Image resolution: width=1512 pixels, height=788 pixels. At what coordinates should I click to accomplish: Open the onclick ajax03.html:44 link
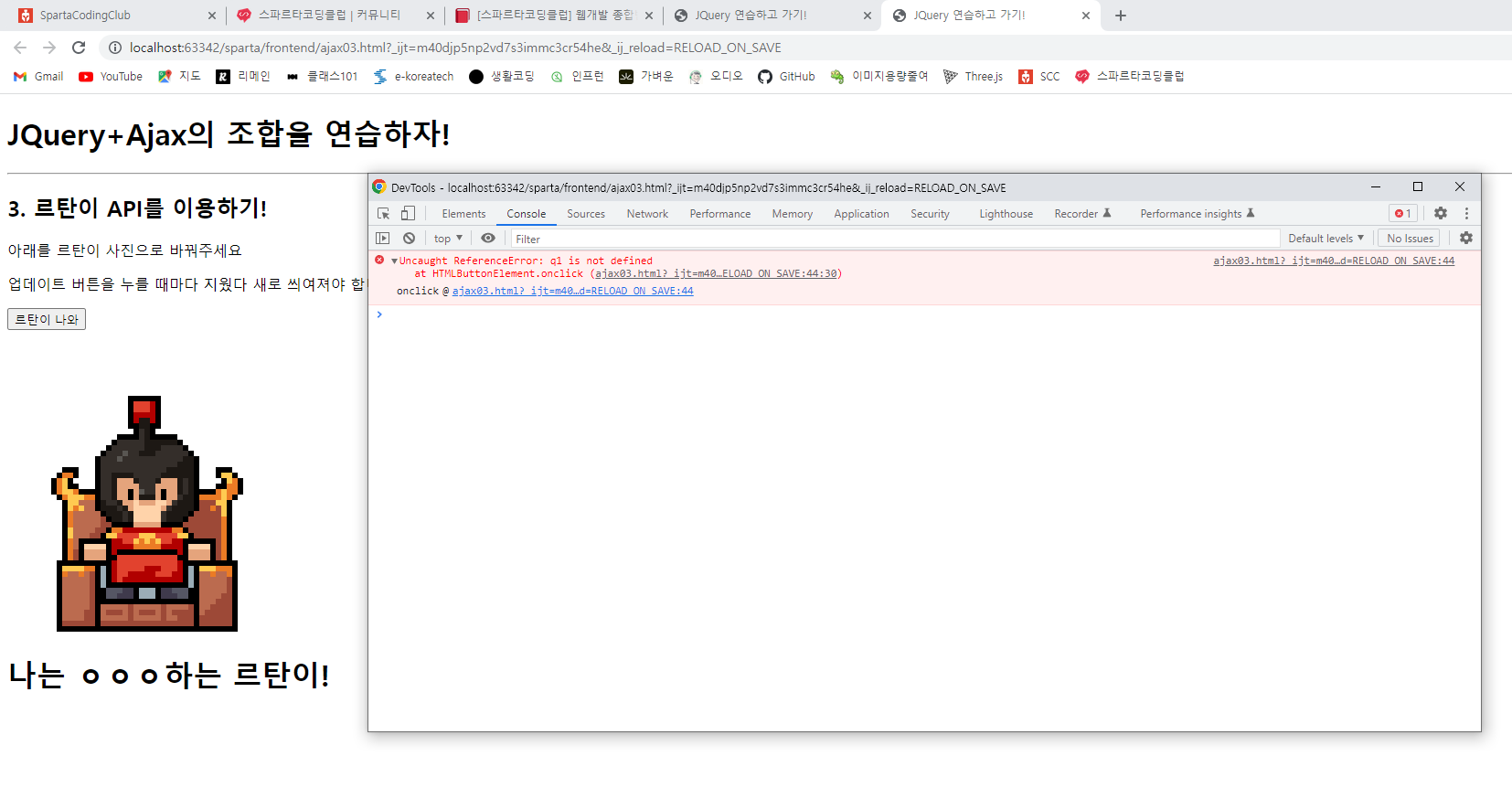(x=572, y=291)
